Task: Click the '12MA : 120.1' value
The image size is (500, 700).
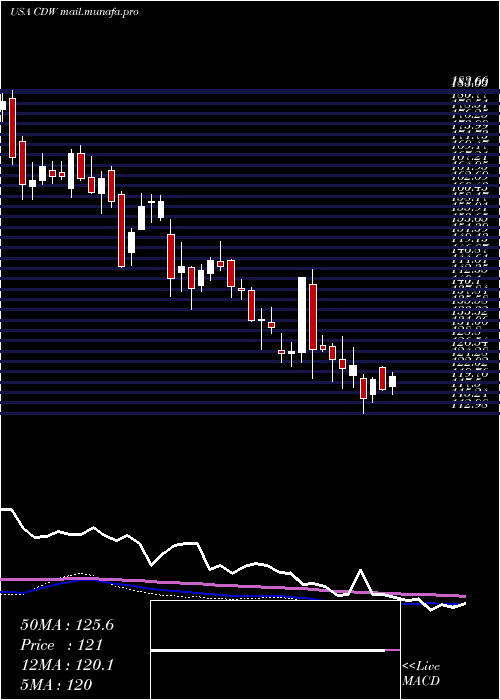Action: pos(67,665)
